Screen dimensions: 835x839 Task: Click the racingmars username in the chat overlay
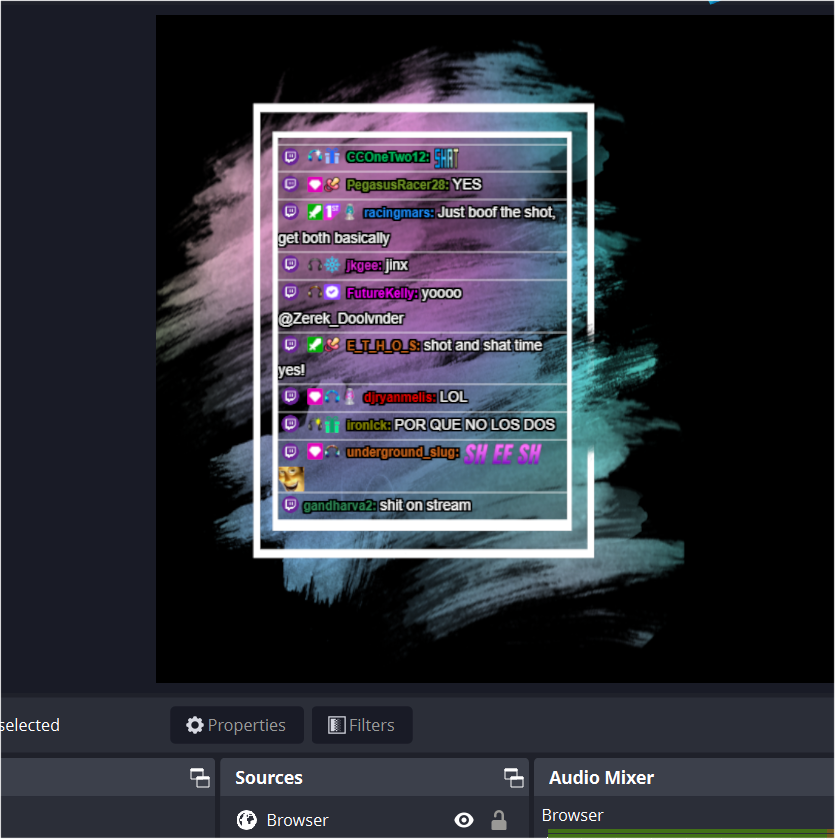tap(398, 212)
